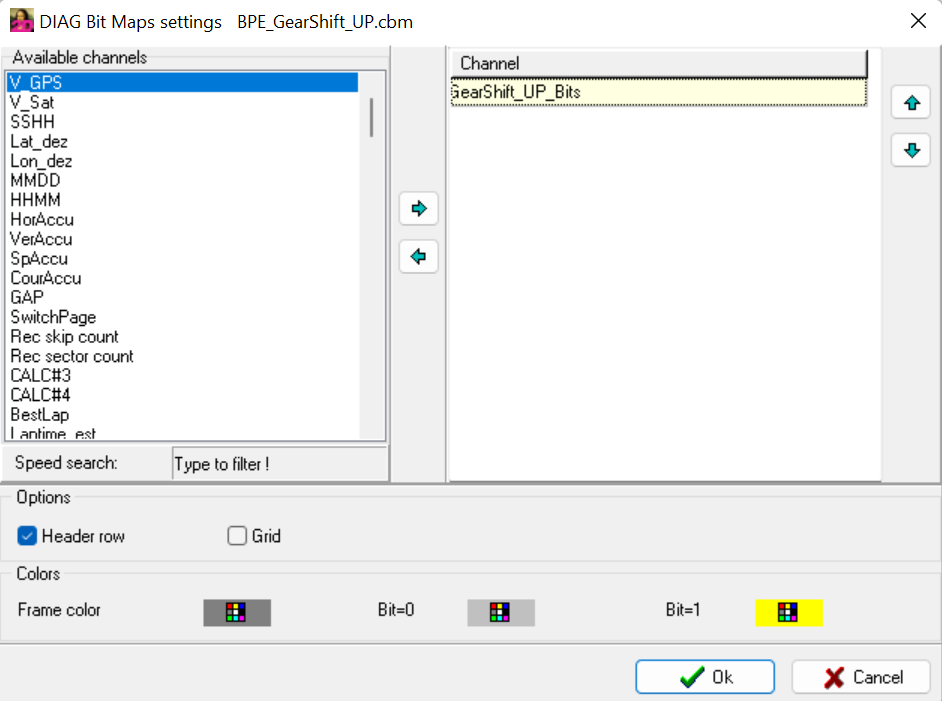
Task: Click the right arrow to add channel
Action: pos(418,209)
